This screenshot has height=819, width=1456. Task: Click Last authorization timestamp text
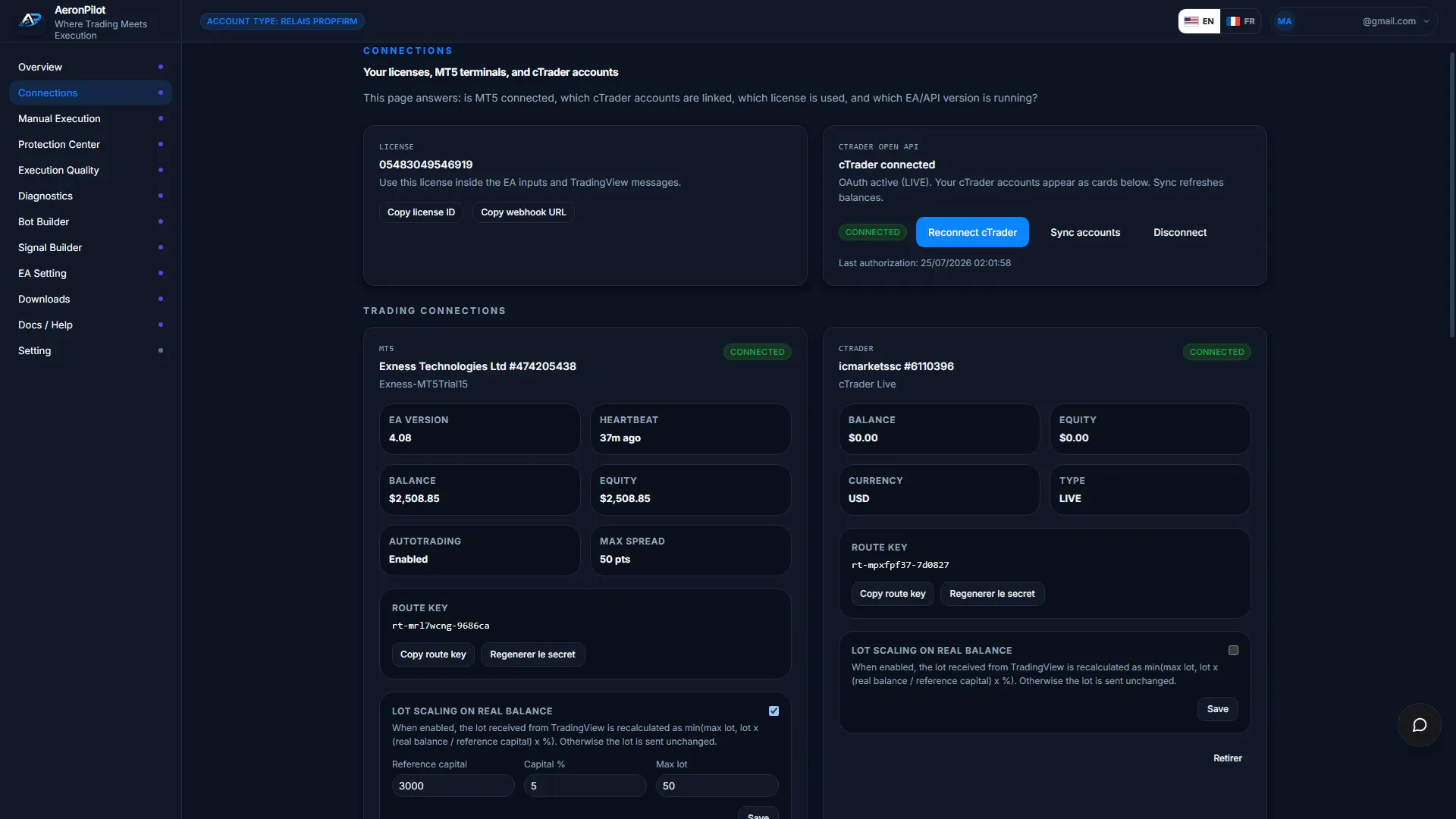[x=924, y=263]
